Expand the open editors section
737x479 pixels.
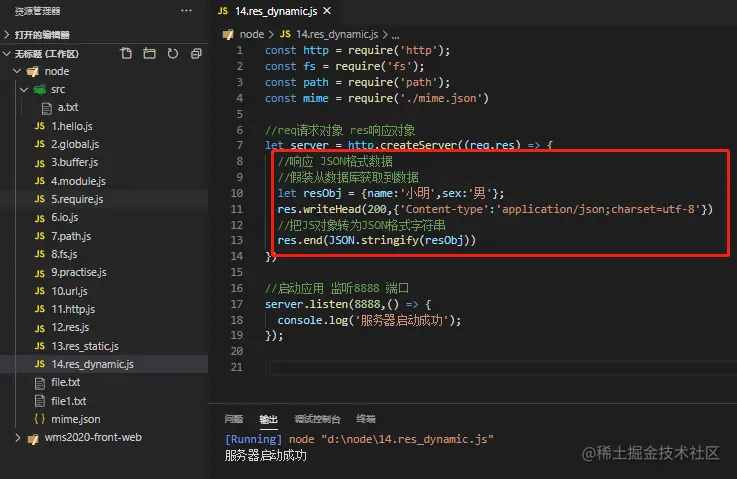(7, 34)
